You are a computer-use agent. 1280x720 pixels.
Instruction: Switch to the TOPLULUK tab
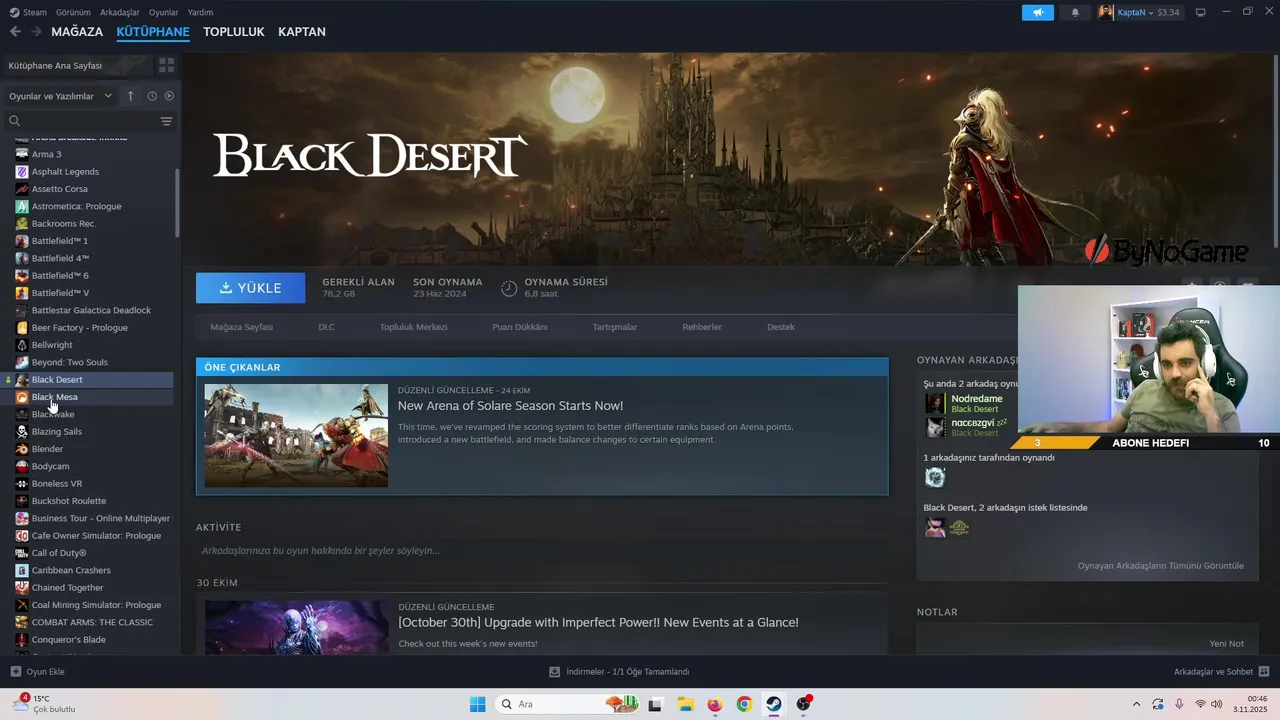pos(234,32)
